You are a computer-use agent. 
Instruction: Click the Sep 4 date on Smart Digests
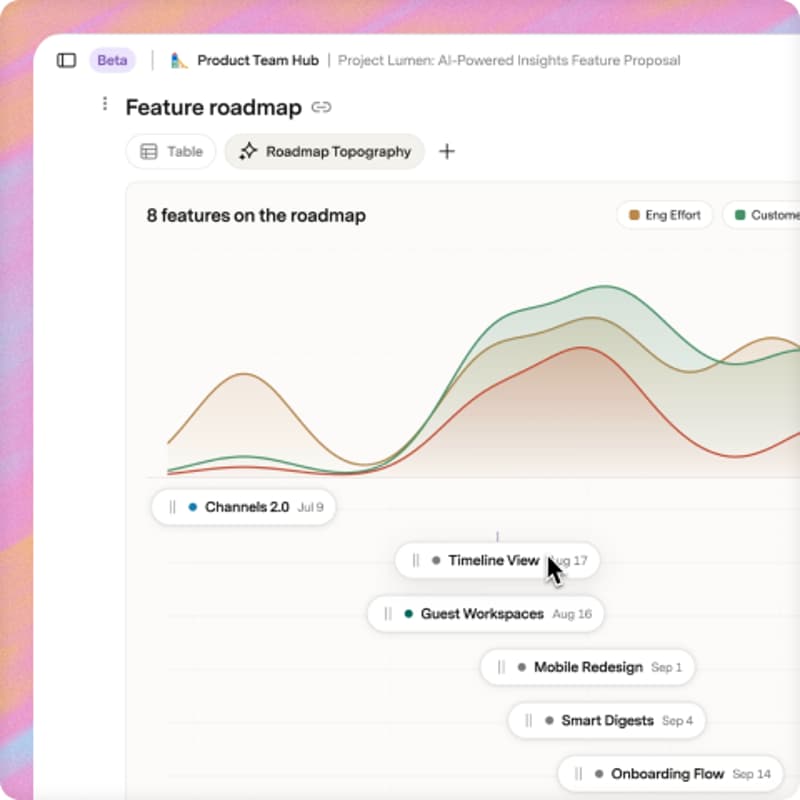click(x=678, y=720)
